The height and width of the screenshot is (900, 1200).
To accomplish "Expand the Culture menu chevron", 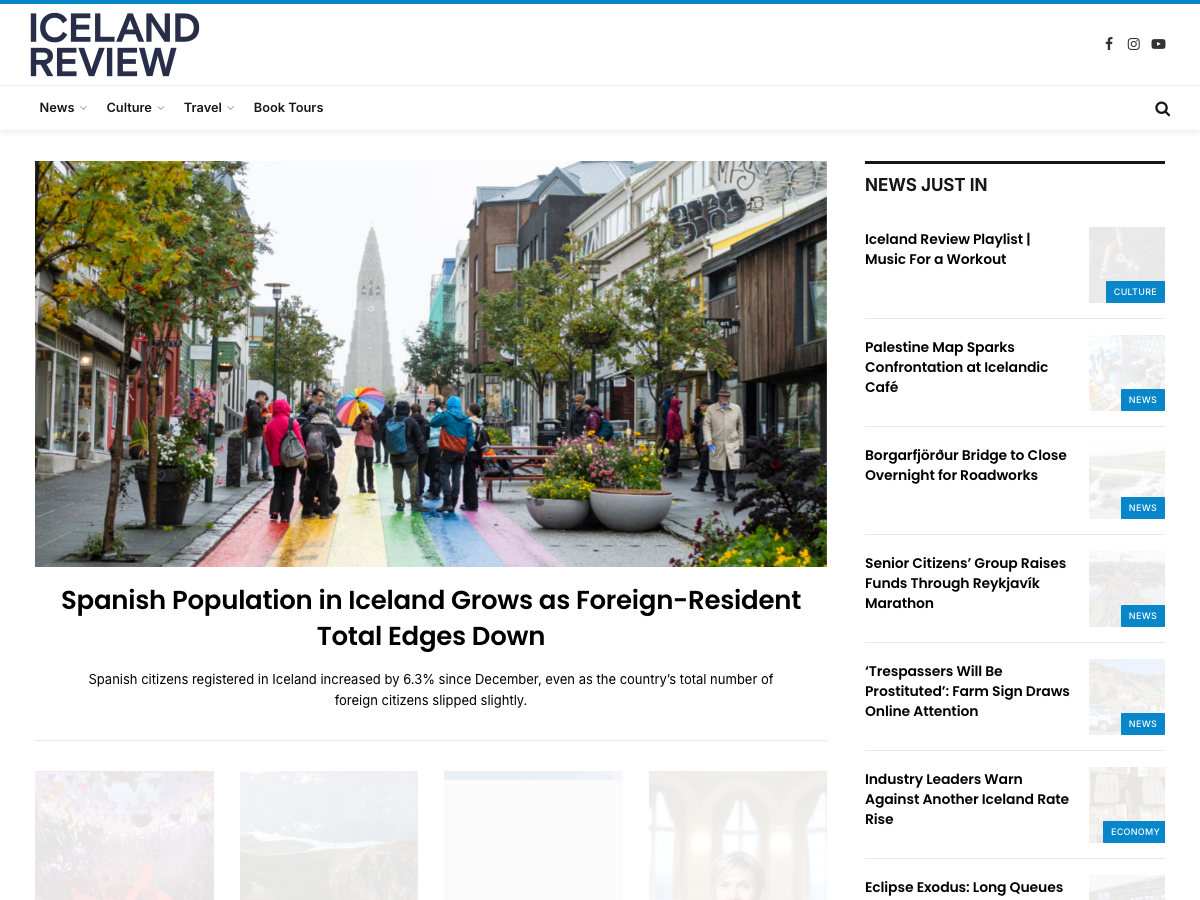I will coord(160,108).
